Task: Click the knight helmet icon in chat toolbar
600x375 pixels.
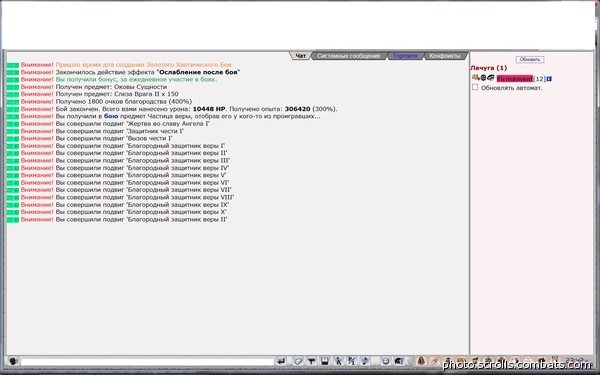Action: (x=399, y=361)
